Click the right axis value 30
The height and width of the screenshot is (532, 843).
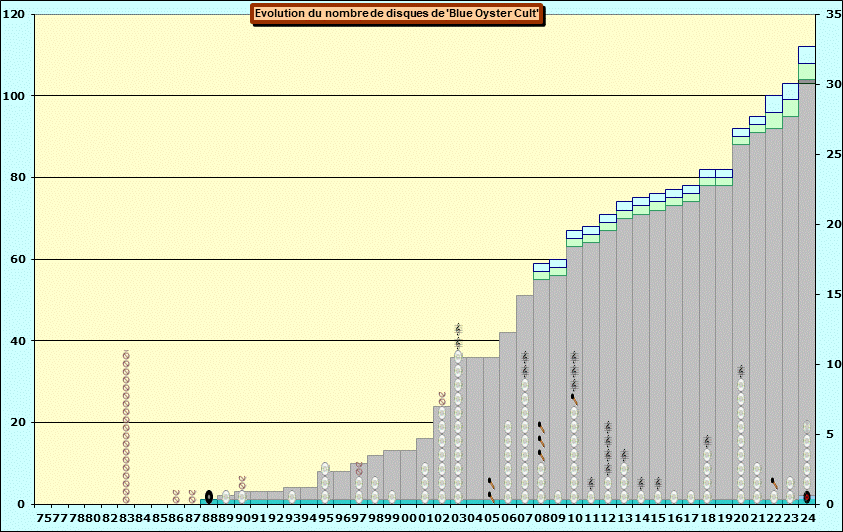point(834,84)
